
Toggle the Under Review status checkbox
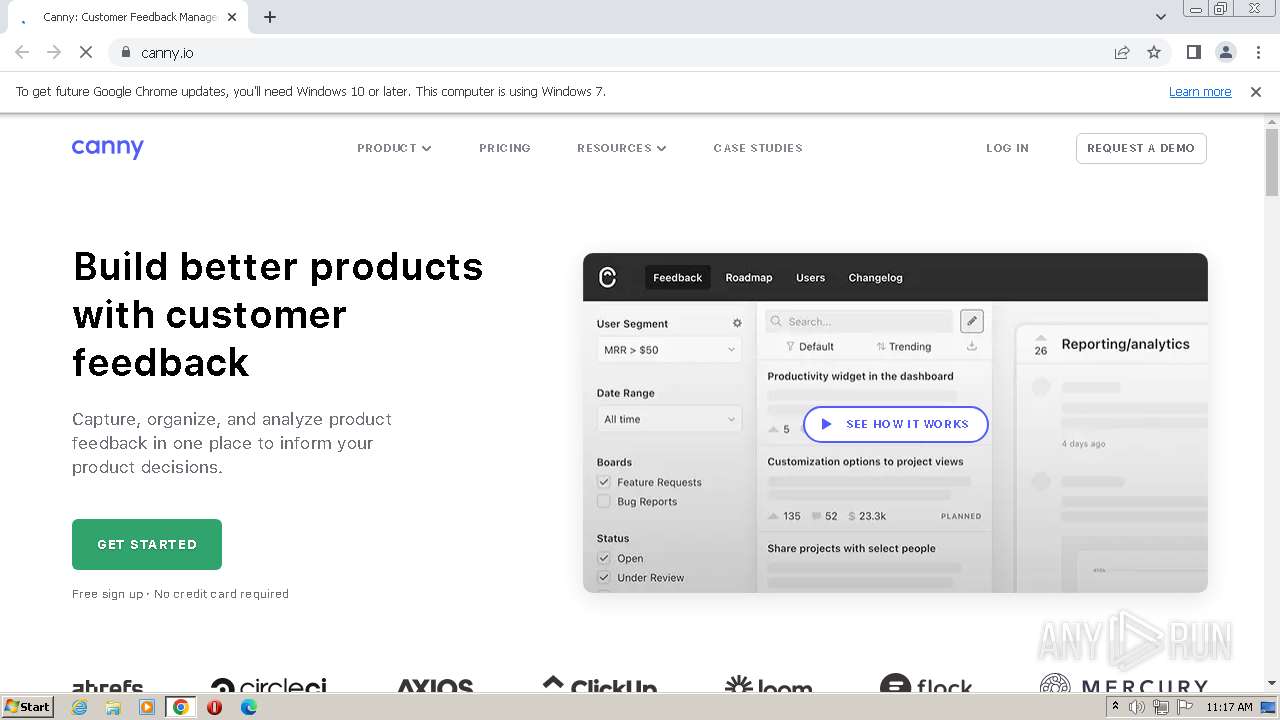click(604, 577)
